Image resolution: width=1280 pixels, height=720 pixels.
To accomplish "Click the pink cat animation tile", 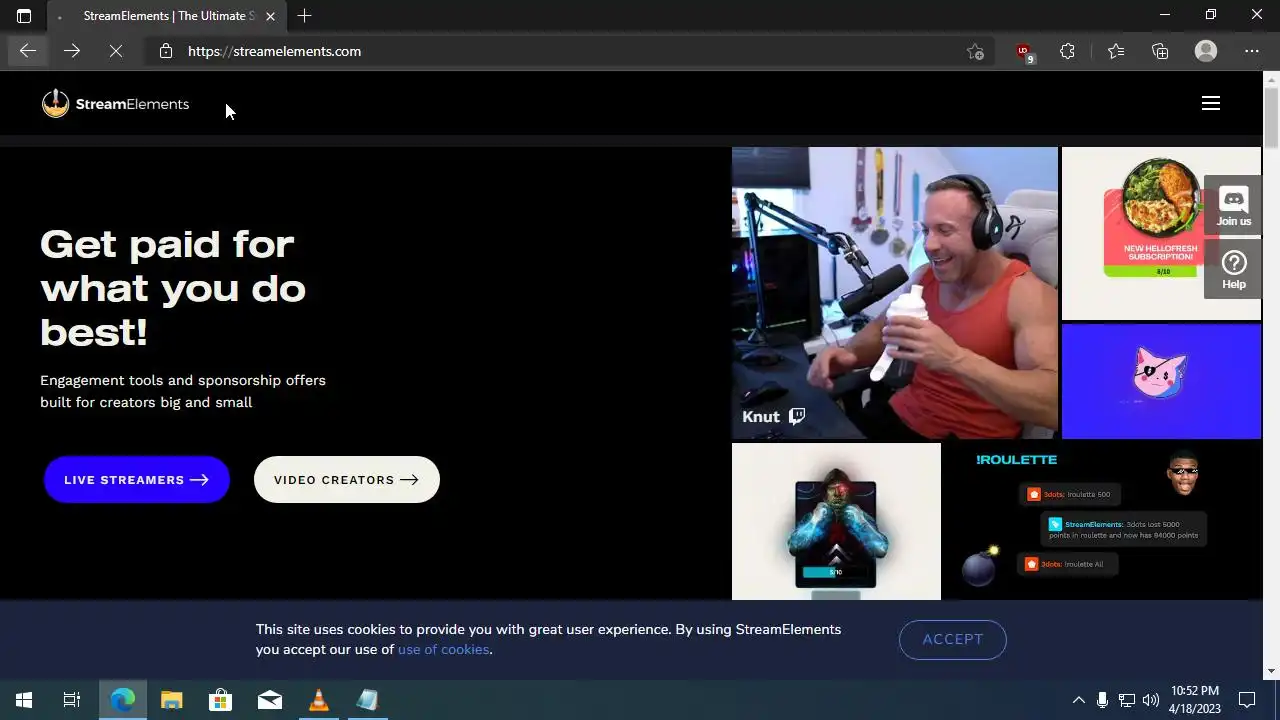I will [1161, 381].
